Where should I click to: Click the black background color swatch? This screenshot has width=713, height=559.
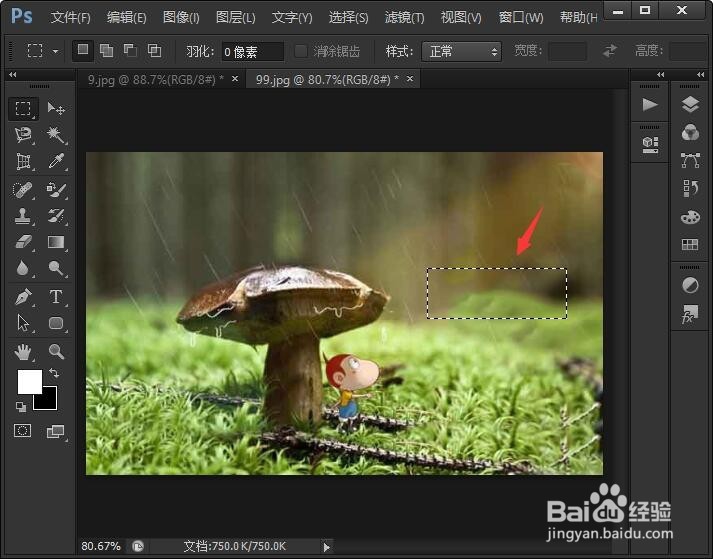pos(49,402)
